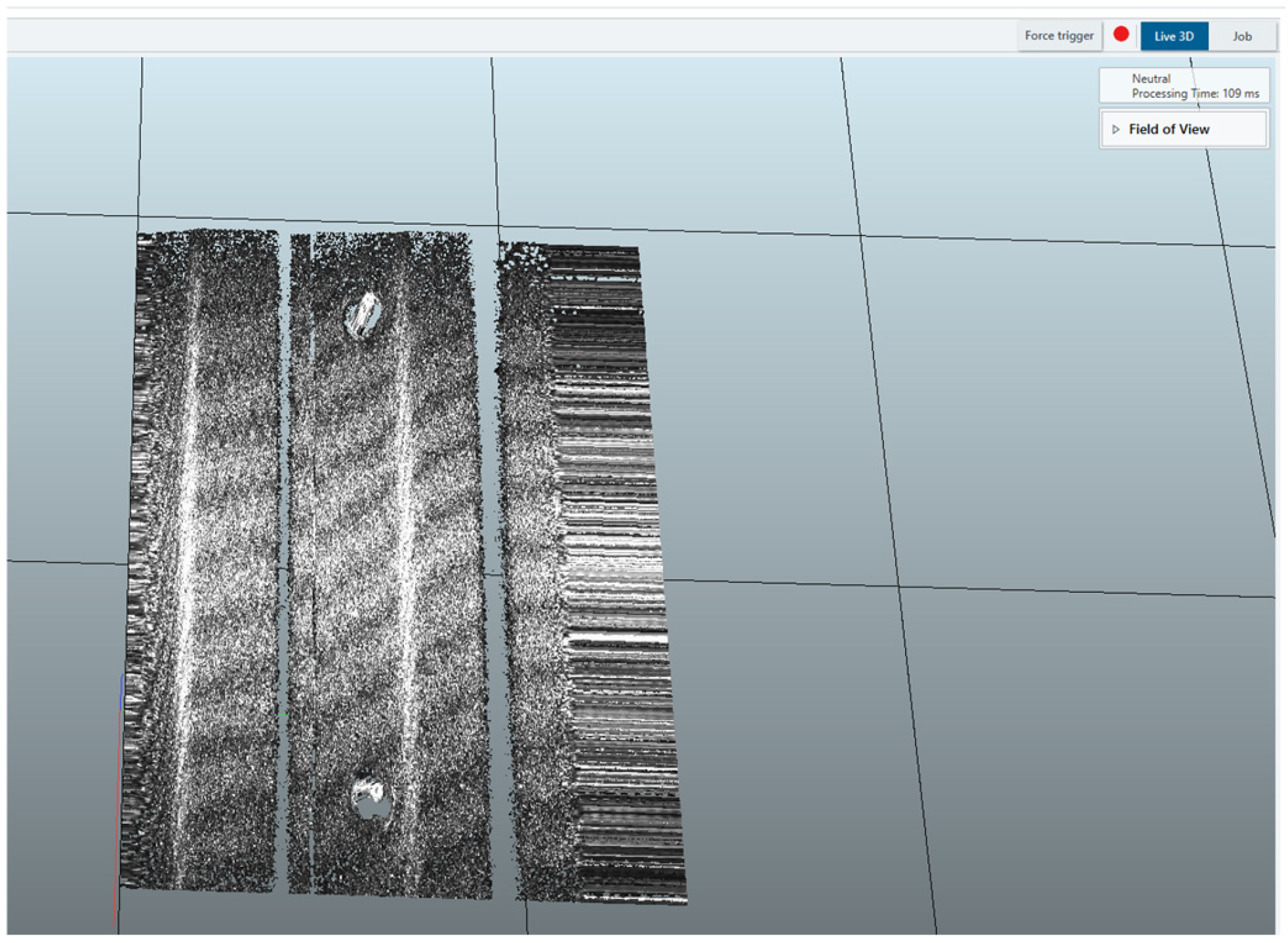Open the Job tab

coord(1241,36)
